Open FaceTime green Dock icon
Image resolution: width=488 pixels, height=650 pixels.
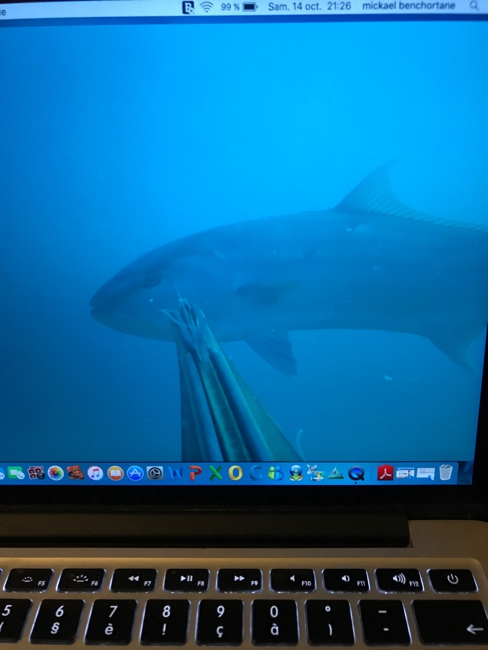tap(16, 473)
